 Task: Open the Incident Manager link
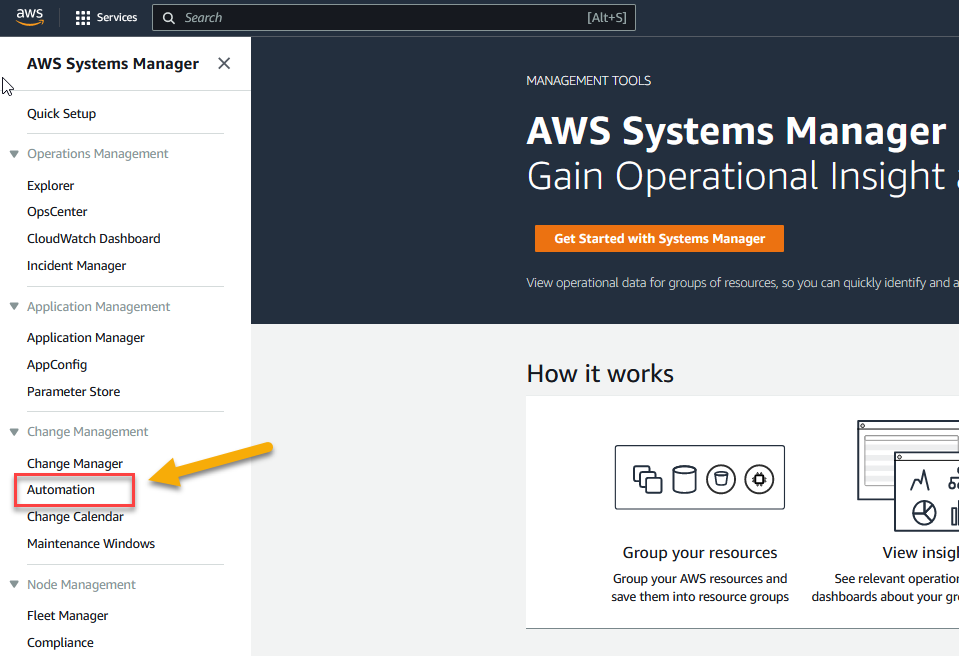76,265
